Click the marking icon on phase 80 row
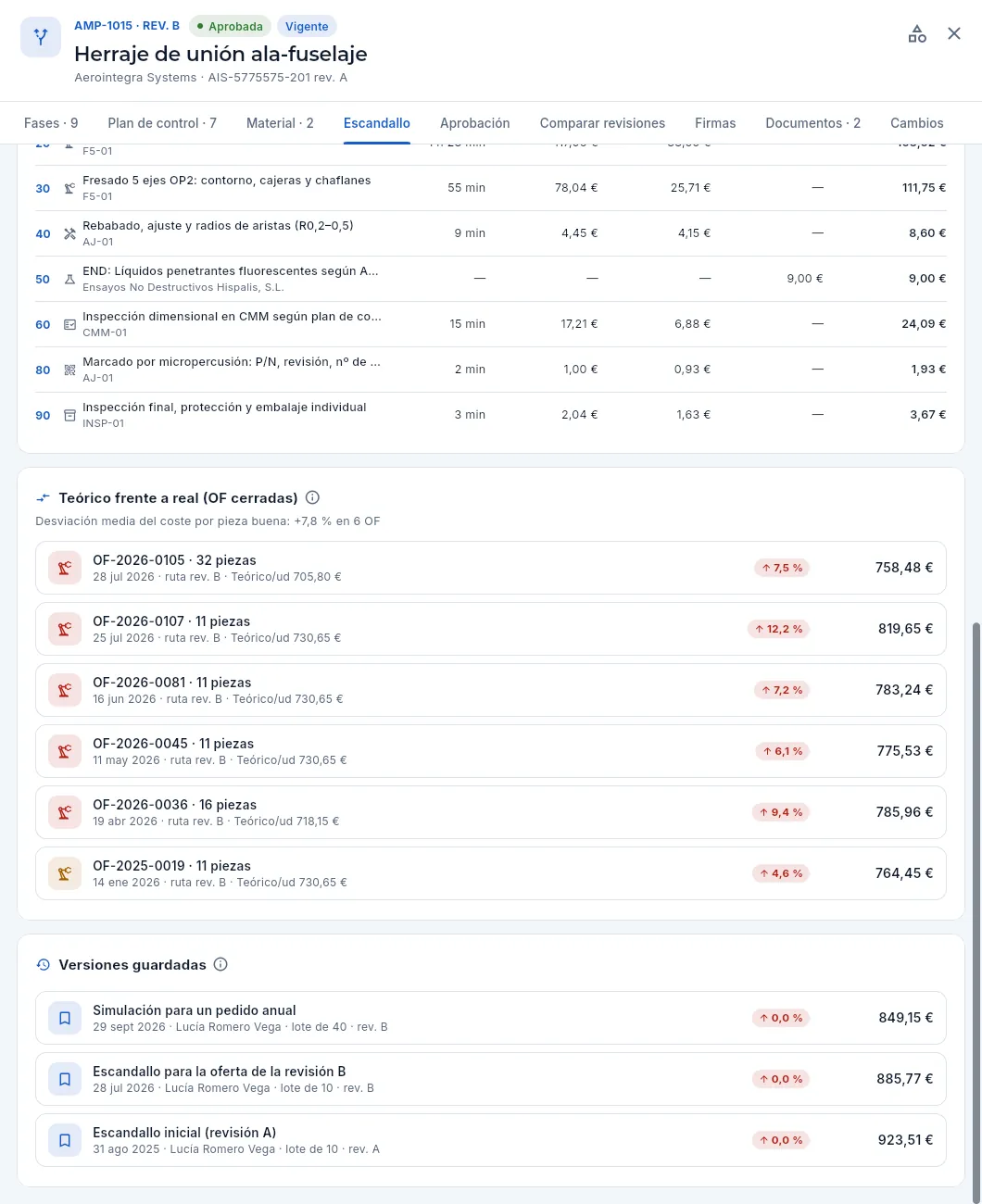Screen dimensions: 982x1204 point(69,370)
